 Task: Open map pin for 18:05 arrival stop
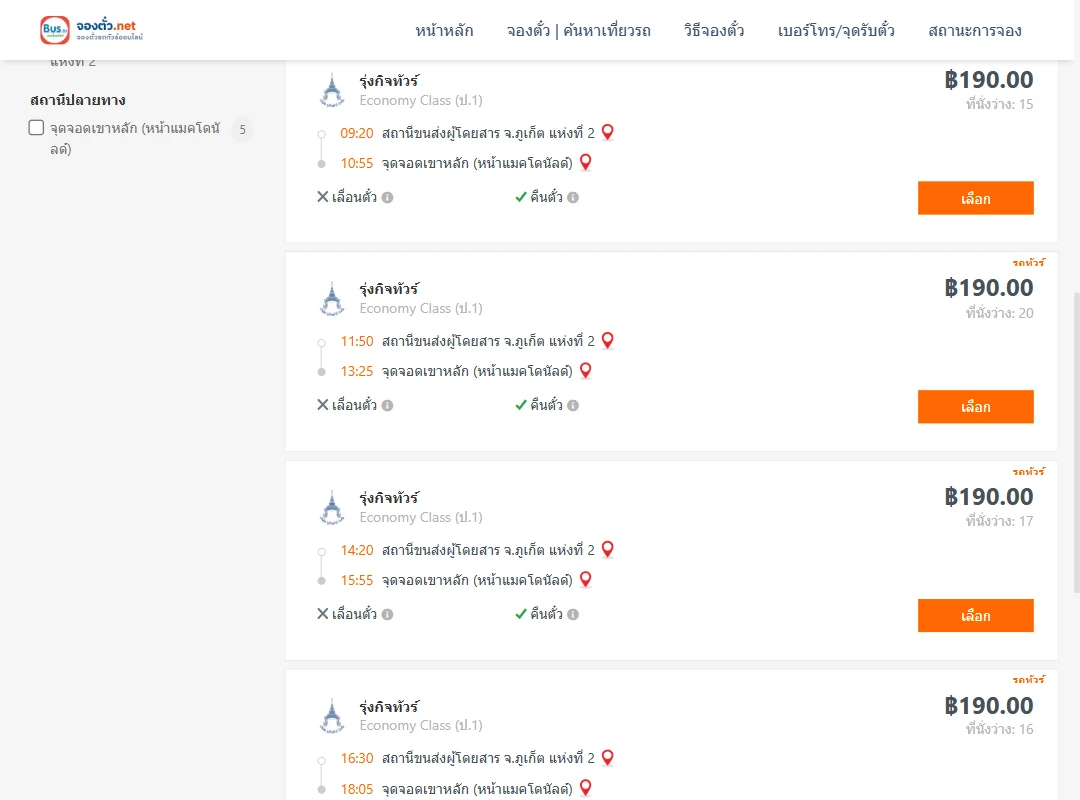click(585, 788)
